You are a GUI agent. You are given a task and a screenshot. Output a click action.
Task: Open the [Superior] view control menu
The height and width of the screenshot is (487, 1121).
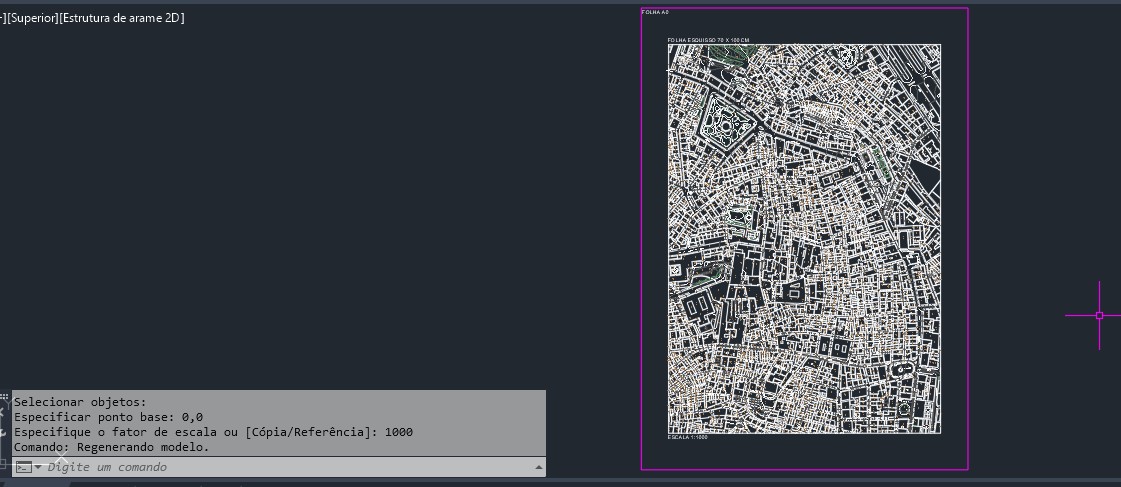pos(32,18)
